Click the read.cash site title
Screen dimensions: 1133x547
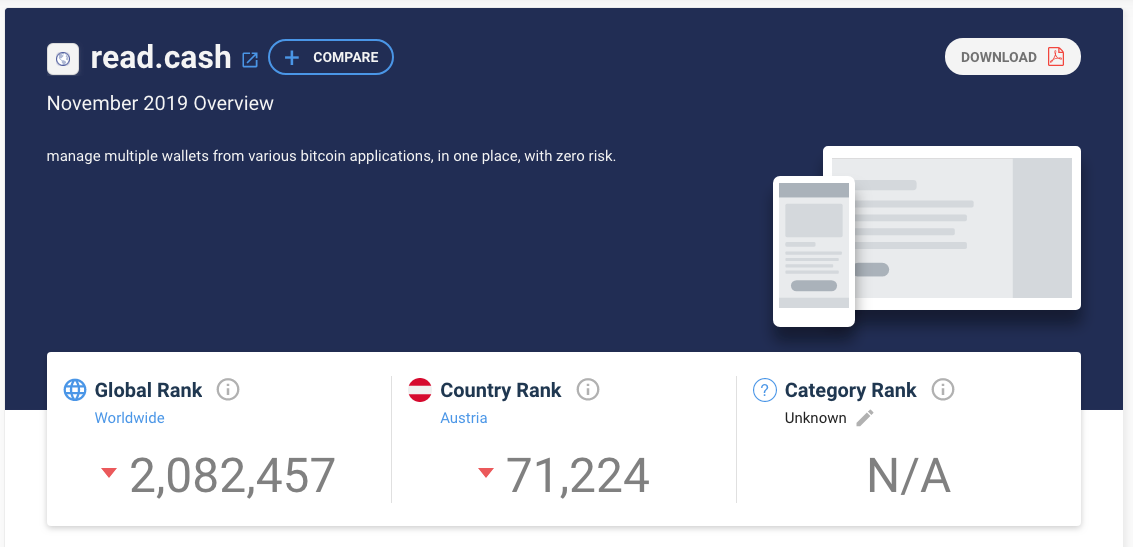coord(160,58)
